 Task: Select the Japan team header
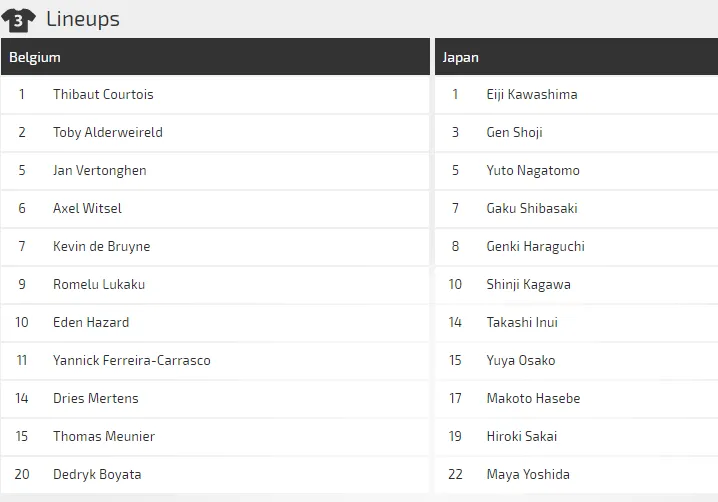point(461,57)
